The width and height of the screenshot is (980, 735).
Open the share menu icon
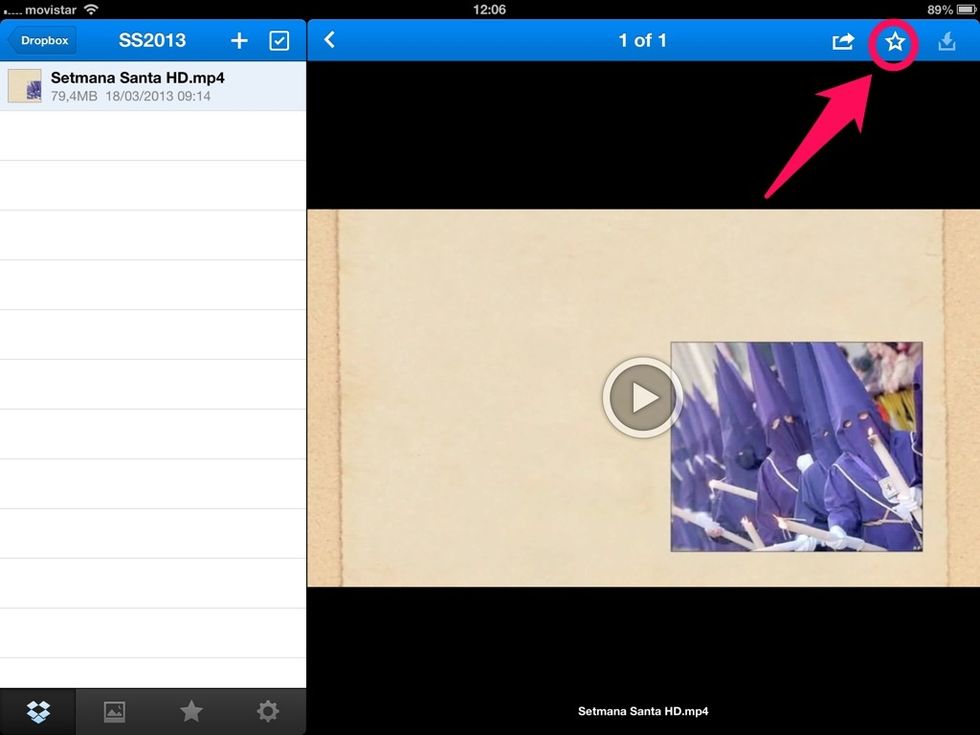click(843, 41)
